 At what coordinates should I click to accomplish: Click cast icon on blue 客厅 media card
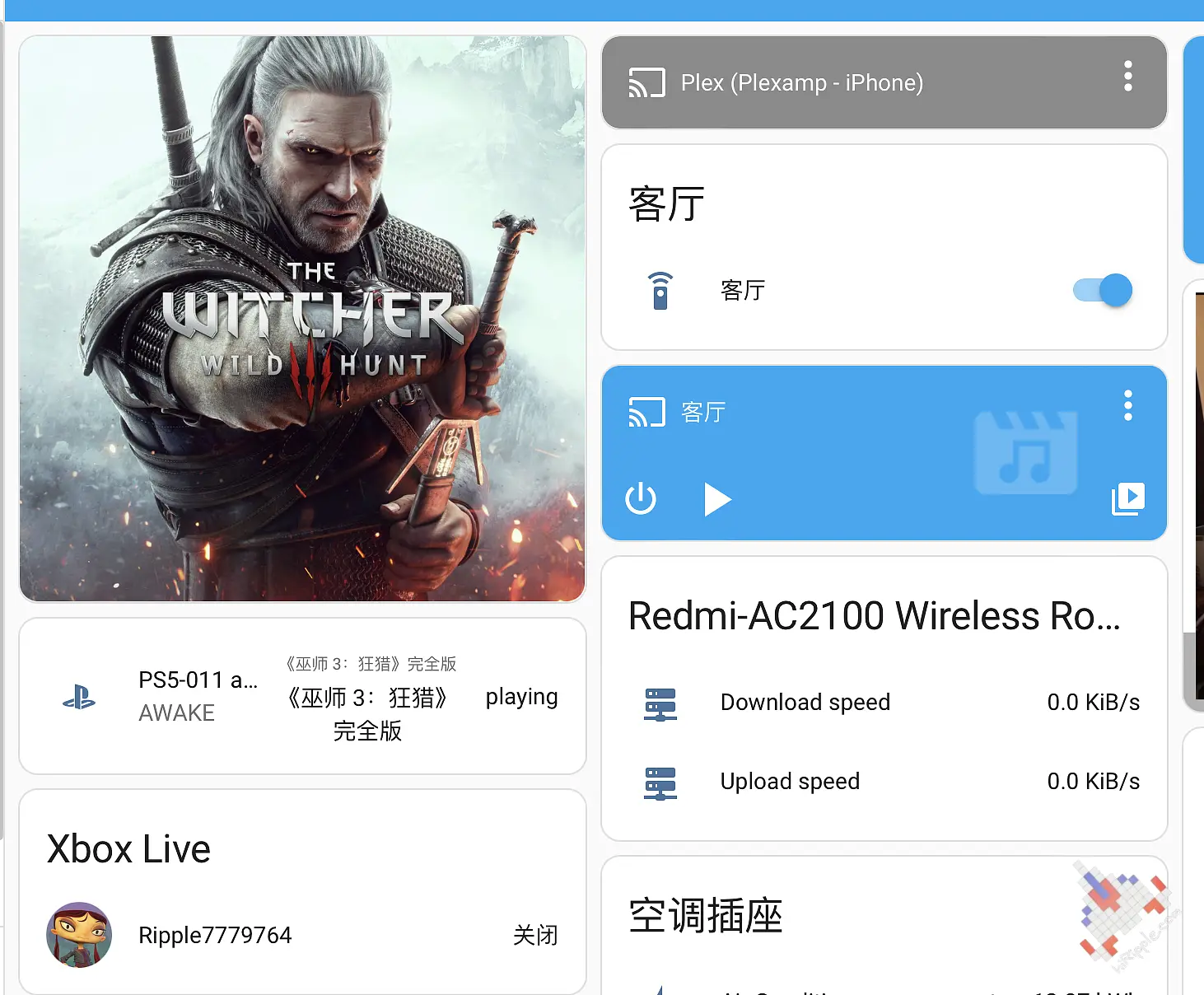[646, 412]
